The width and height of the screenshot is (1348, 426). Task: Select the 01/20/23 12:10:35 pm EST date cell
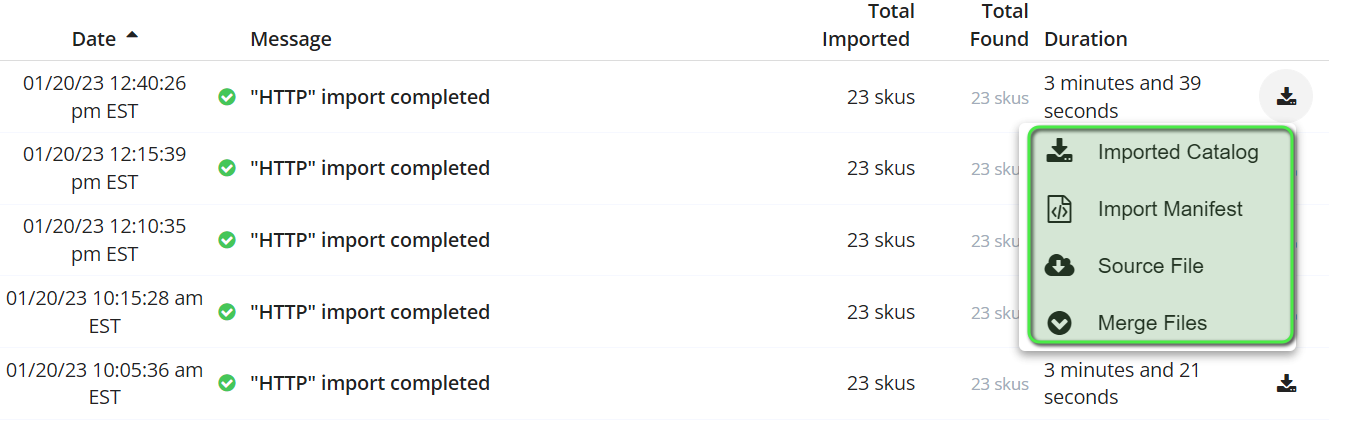pos(105,240)
